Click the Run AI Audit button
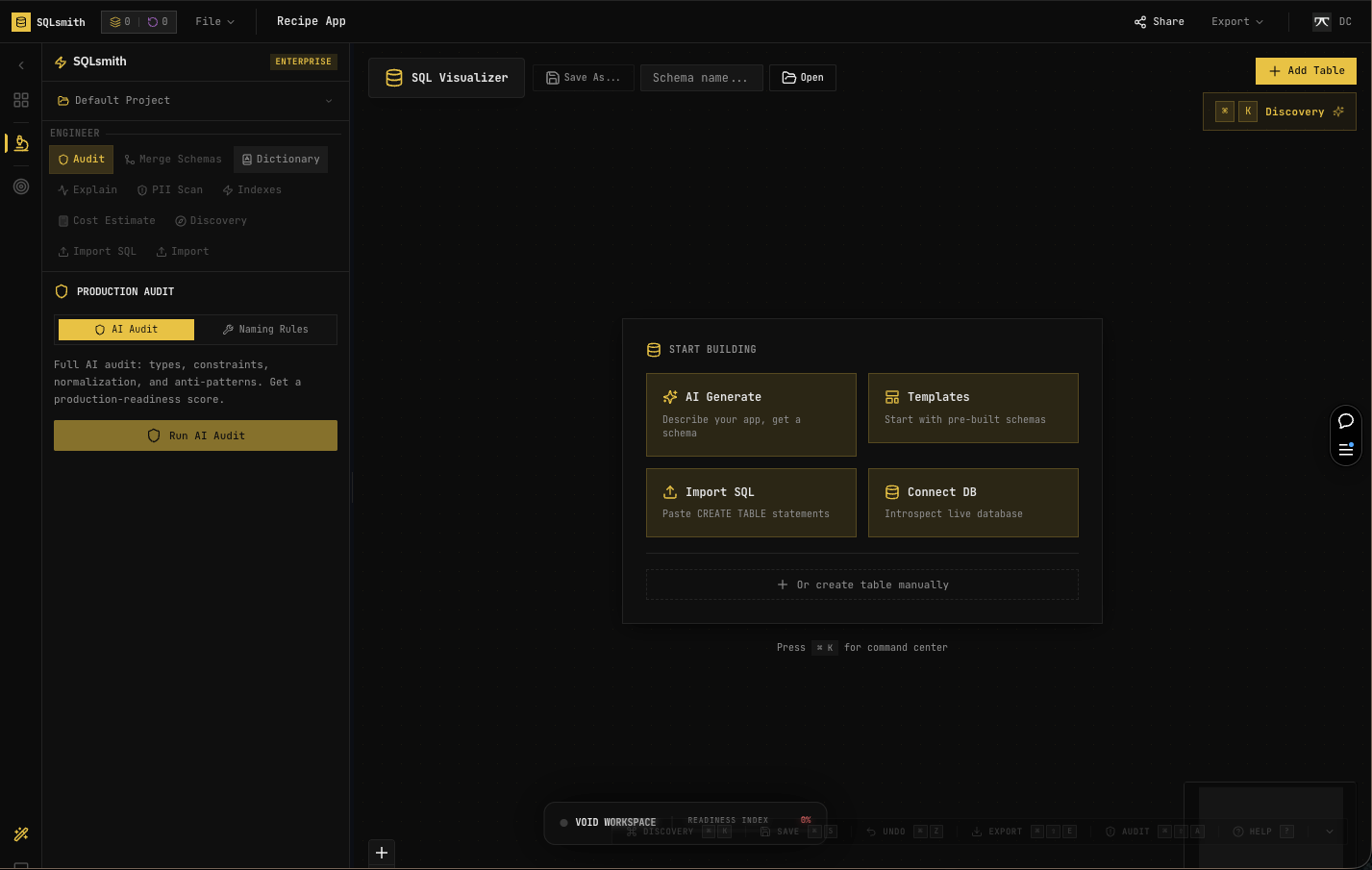 (195, 435)
